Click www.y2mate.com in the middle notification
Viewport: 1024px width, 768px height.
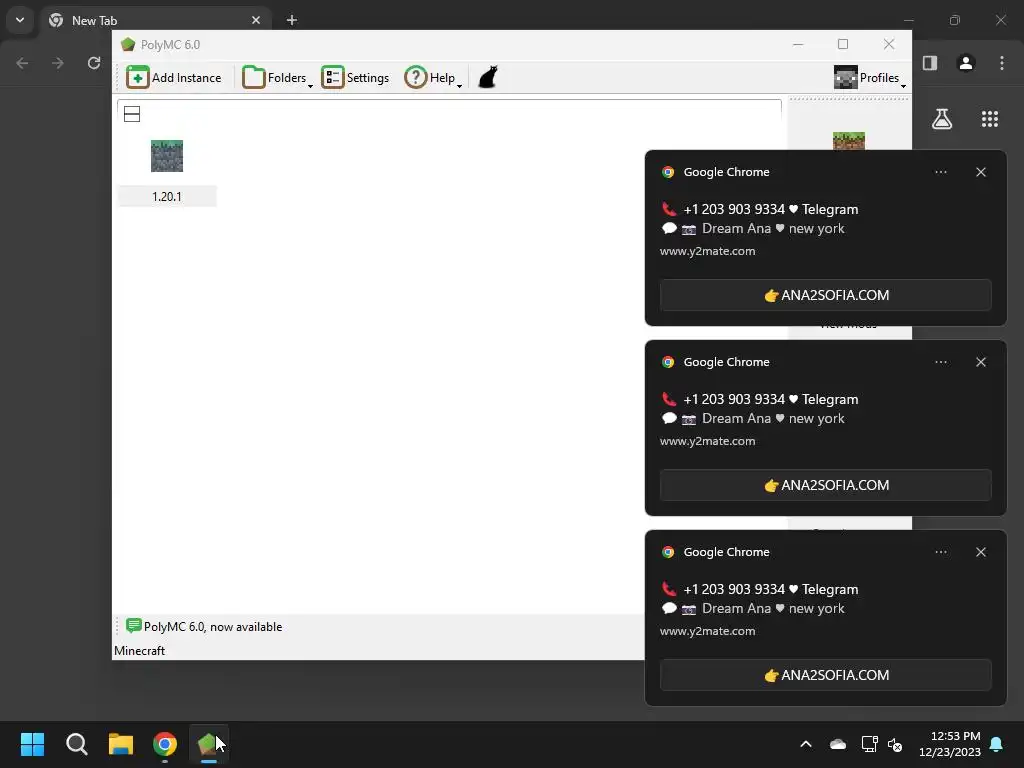point(707,441)
